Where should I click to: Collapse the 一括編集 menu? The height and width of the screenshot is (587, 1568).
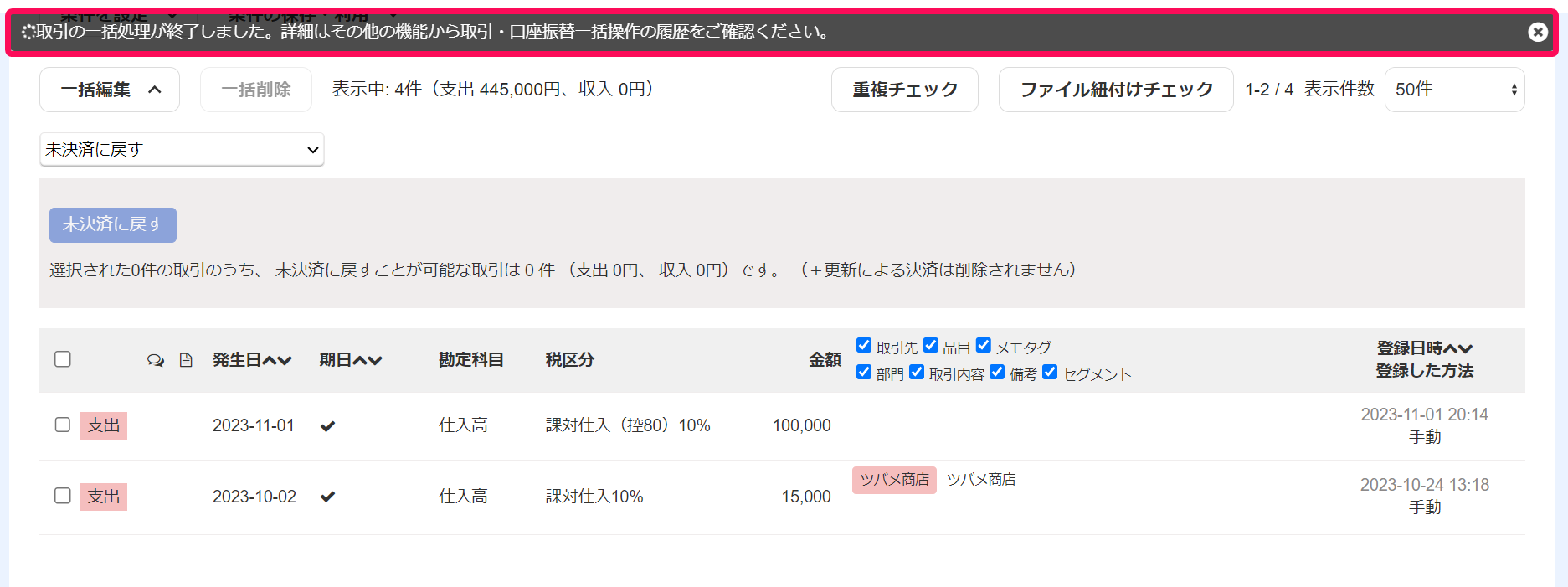tap(110, 90)
